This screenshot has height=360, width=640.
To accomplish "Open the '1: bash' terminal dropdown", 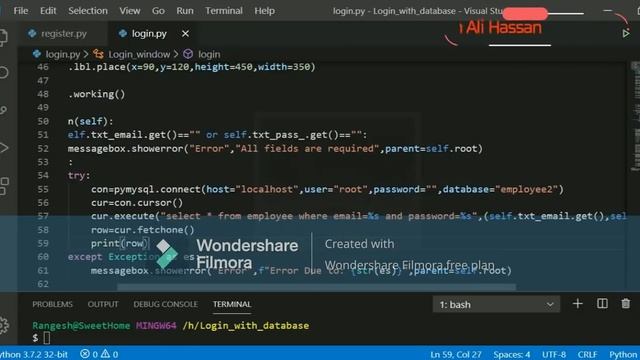I will coord(496,304).
